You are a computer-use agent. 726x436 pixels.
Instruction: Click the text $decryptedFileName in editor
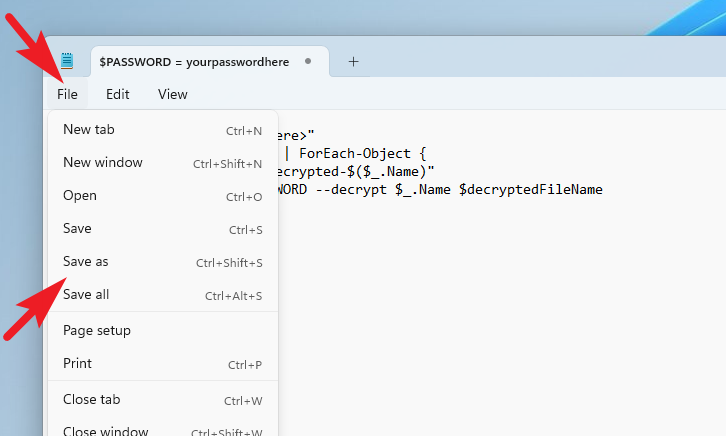(531, 190)
